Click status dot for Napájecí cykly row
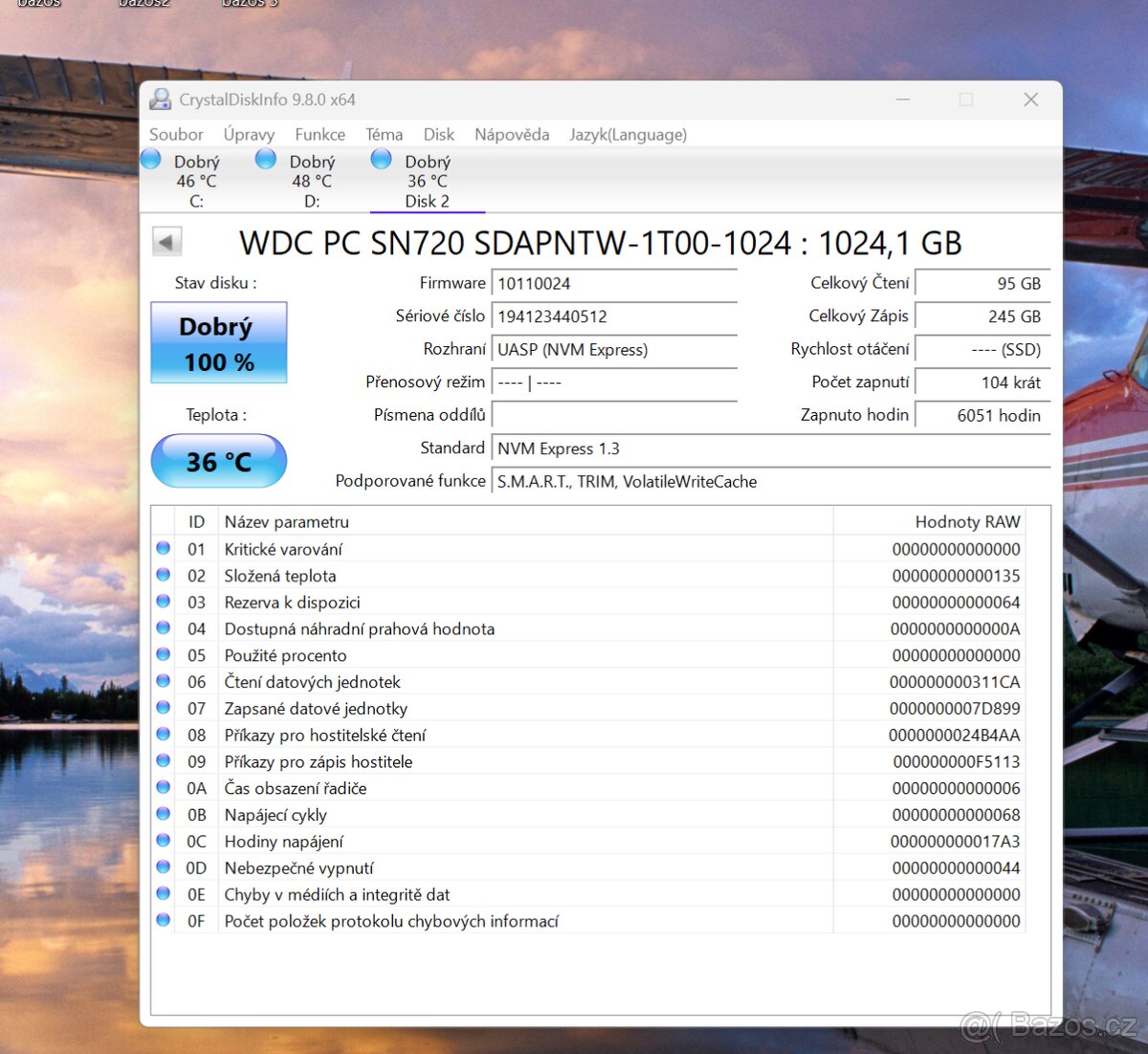This screenshot has height=1054, width=1148. pyautogui.click(x=164, y=814)
